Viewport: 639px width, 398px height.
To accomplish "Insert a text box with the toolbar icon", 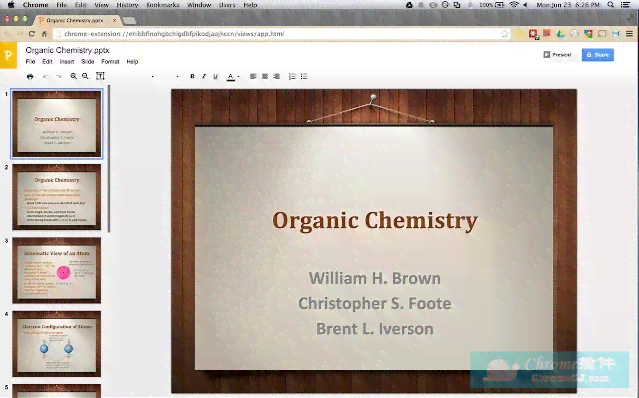I will [x=100, y=76].
